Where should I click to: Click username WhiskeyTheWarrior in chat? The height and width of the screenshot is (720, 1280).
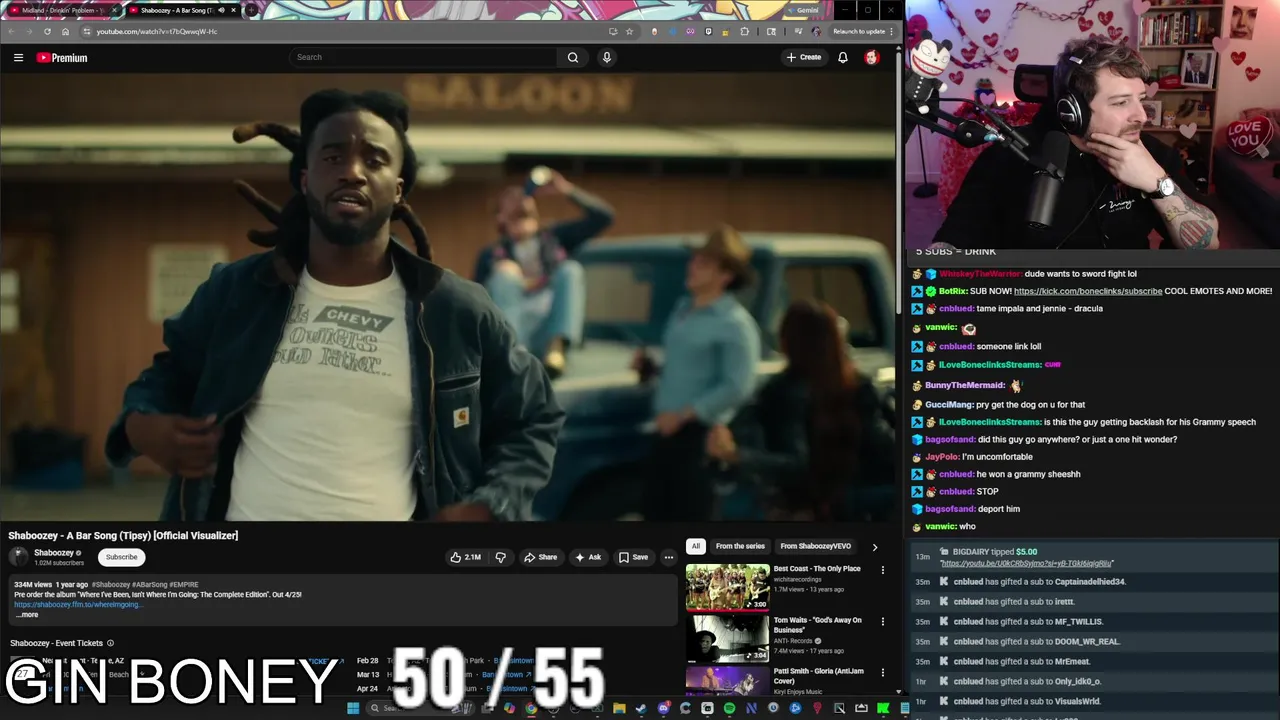click(x=980, y=274)
